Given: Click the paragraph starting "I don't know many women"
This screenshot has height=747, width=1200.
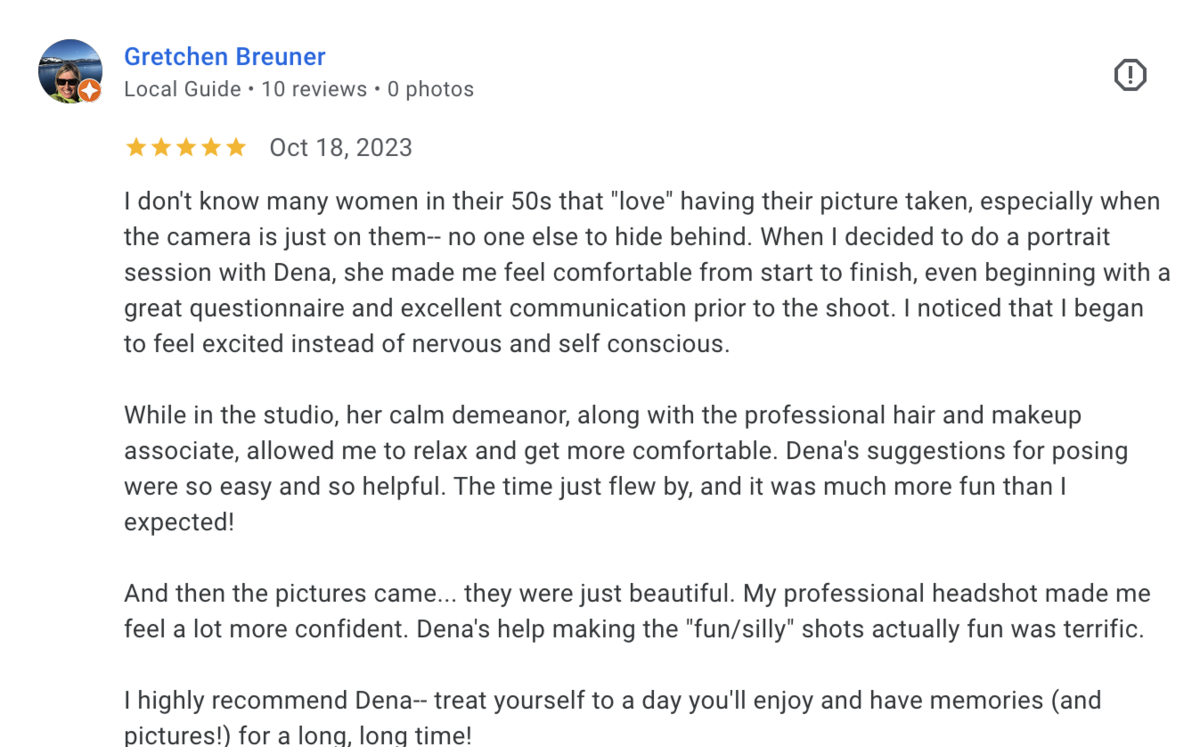Looking at the screenshot, I should tap(646, 272).
